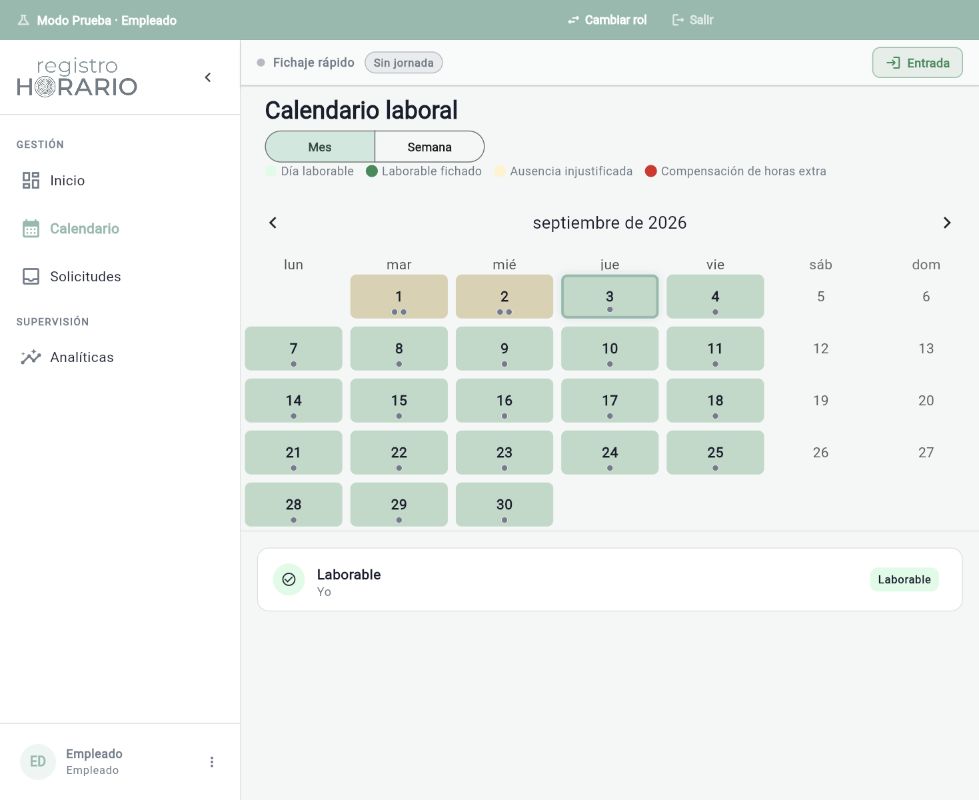
Task: Click the Laborable green badge
Action: [x=904, y=580]
